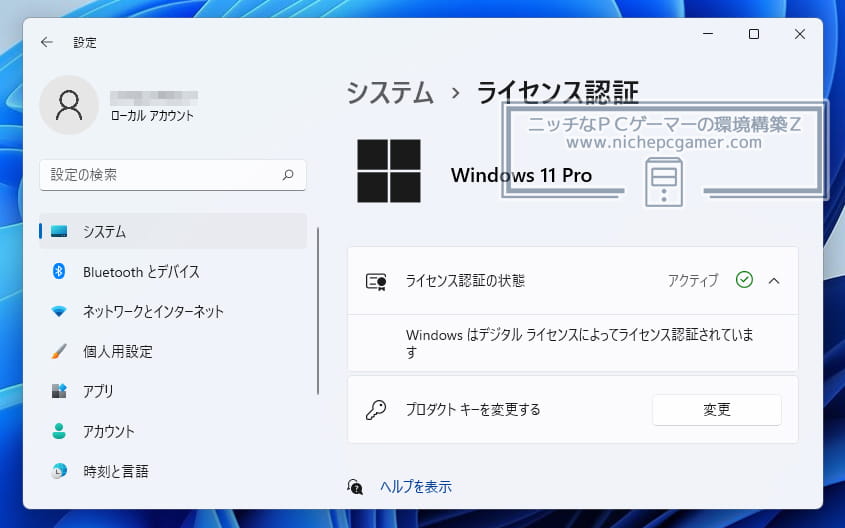The height and width of the screenshot is (528, 845).
Task: Click the help headset icon
Action: (355, 487)
